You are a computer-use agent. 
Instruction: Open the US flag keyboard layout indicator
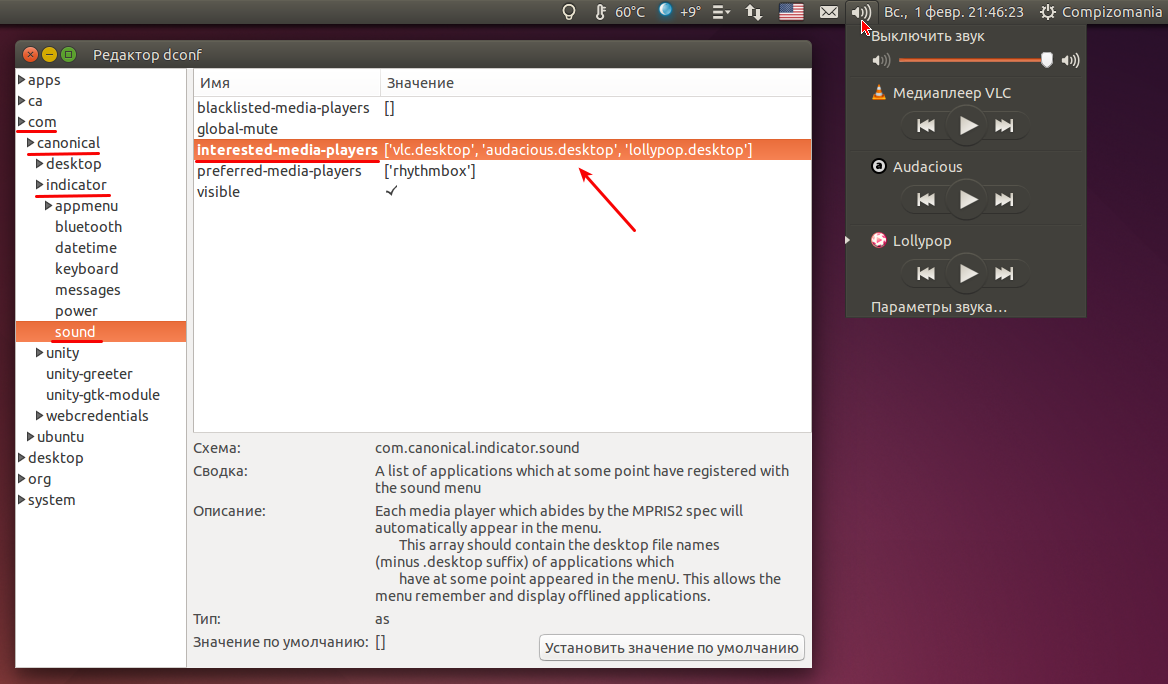tap(791, 12)
